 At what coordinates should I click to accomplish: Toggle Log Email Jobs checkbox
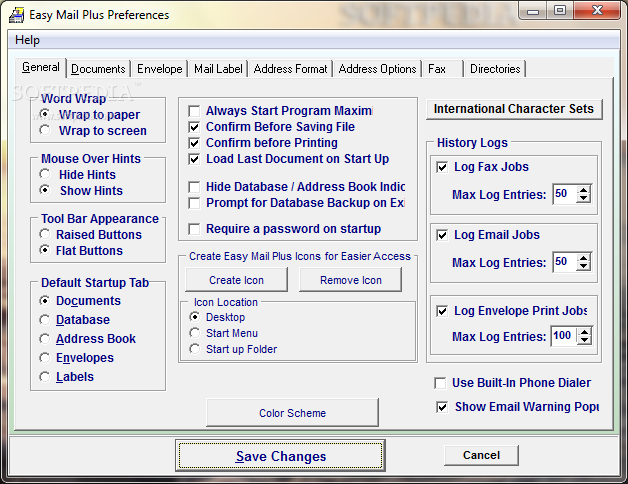[442, 235]
